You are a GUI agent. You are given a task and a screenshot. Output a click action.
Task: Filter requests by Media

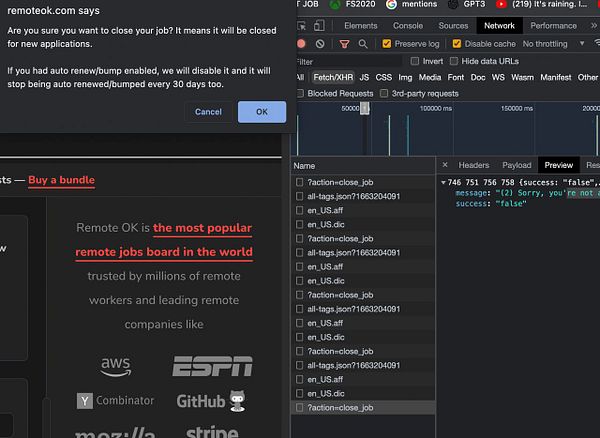tap(430, 77)
